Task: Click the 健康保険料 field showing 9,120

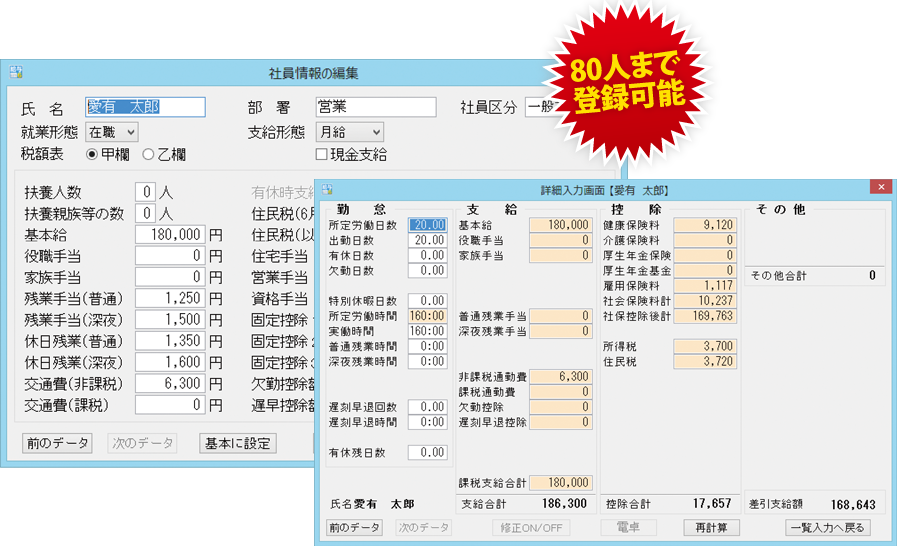Action: click(x=705, y=225)
